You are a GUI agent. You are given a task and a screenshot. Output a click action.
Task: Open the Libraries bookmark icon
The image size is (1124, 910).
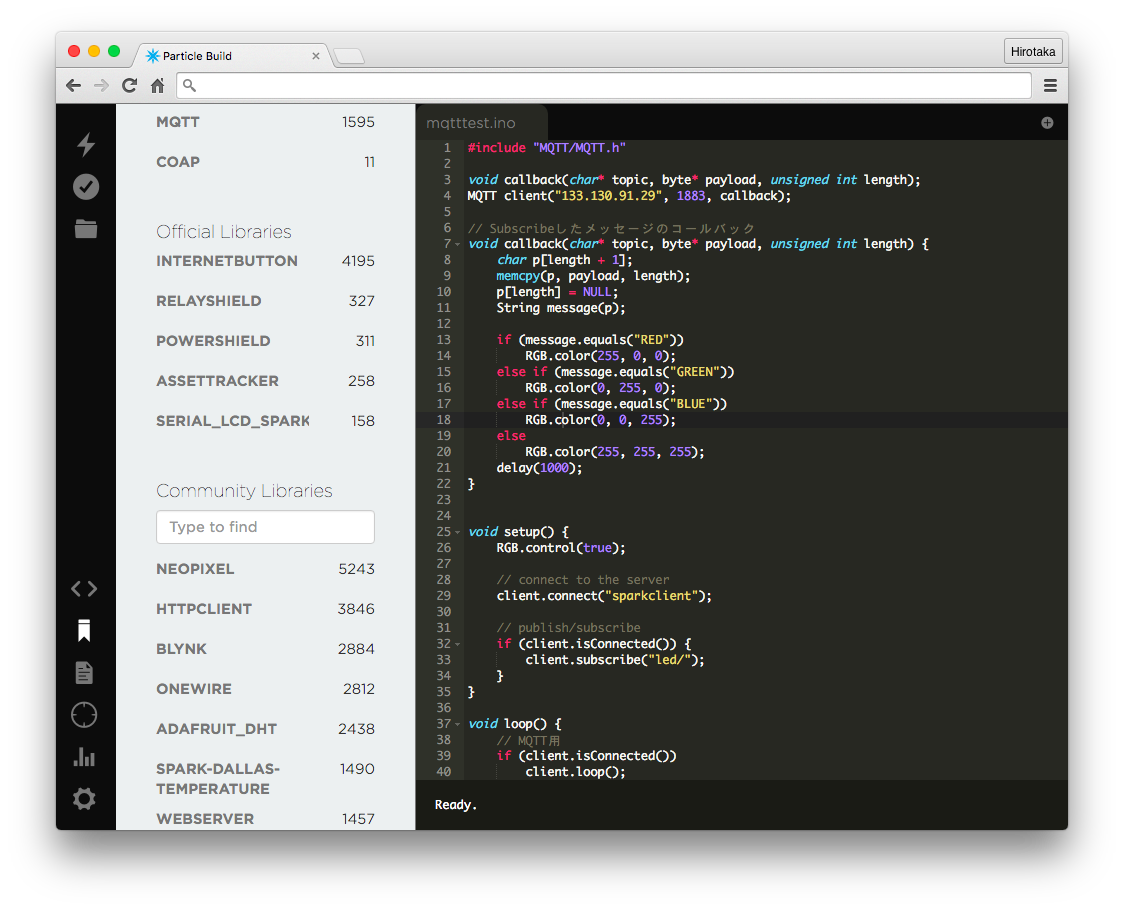click(x=84, y=630)
